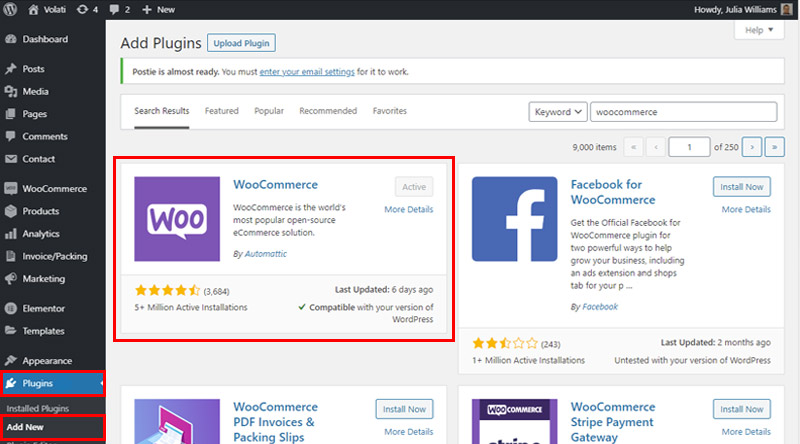
Task: Click the 5+ Million Active Installations text
Action: 191,307
